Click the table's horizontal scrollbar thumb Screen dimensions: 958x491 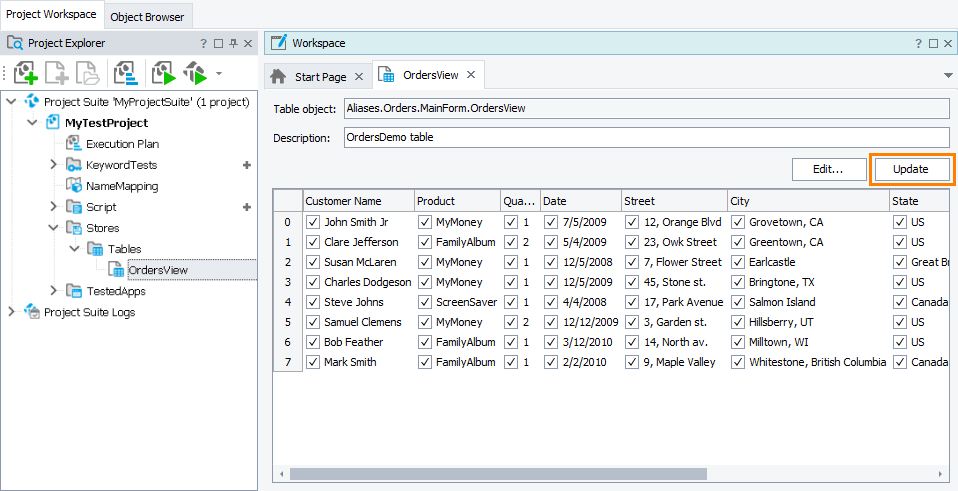[498, 474]
